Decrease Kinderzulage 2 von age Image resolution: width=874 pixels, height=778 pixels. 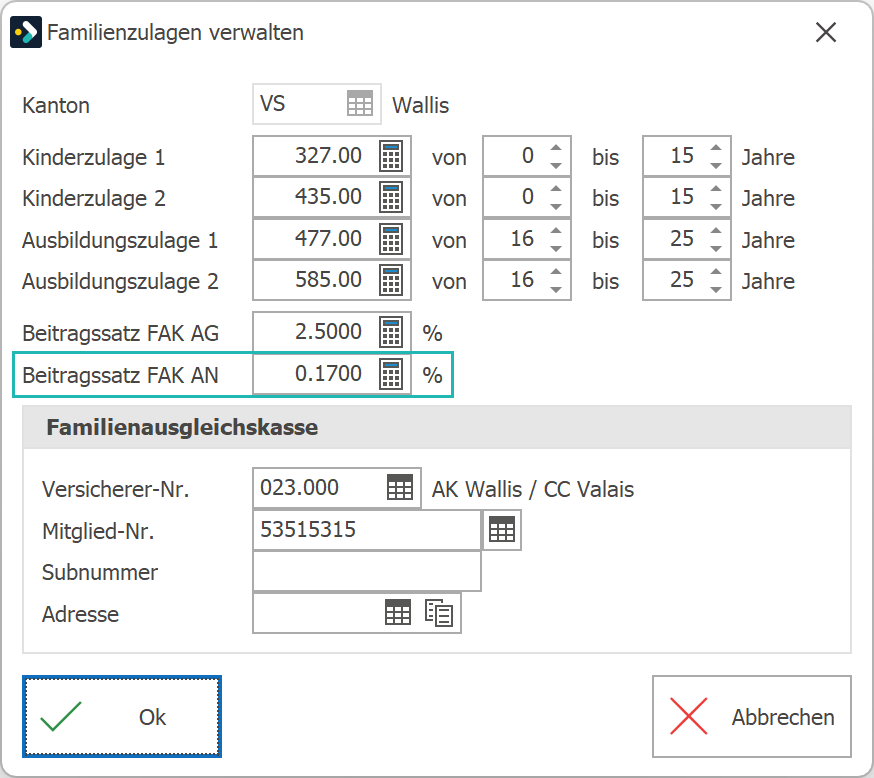click(556, 207)
